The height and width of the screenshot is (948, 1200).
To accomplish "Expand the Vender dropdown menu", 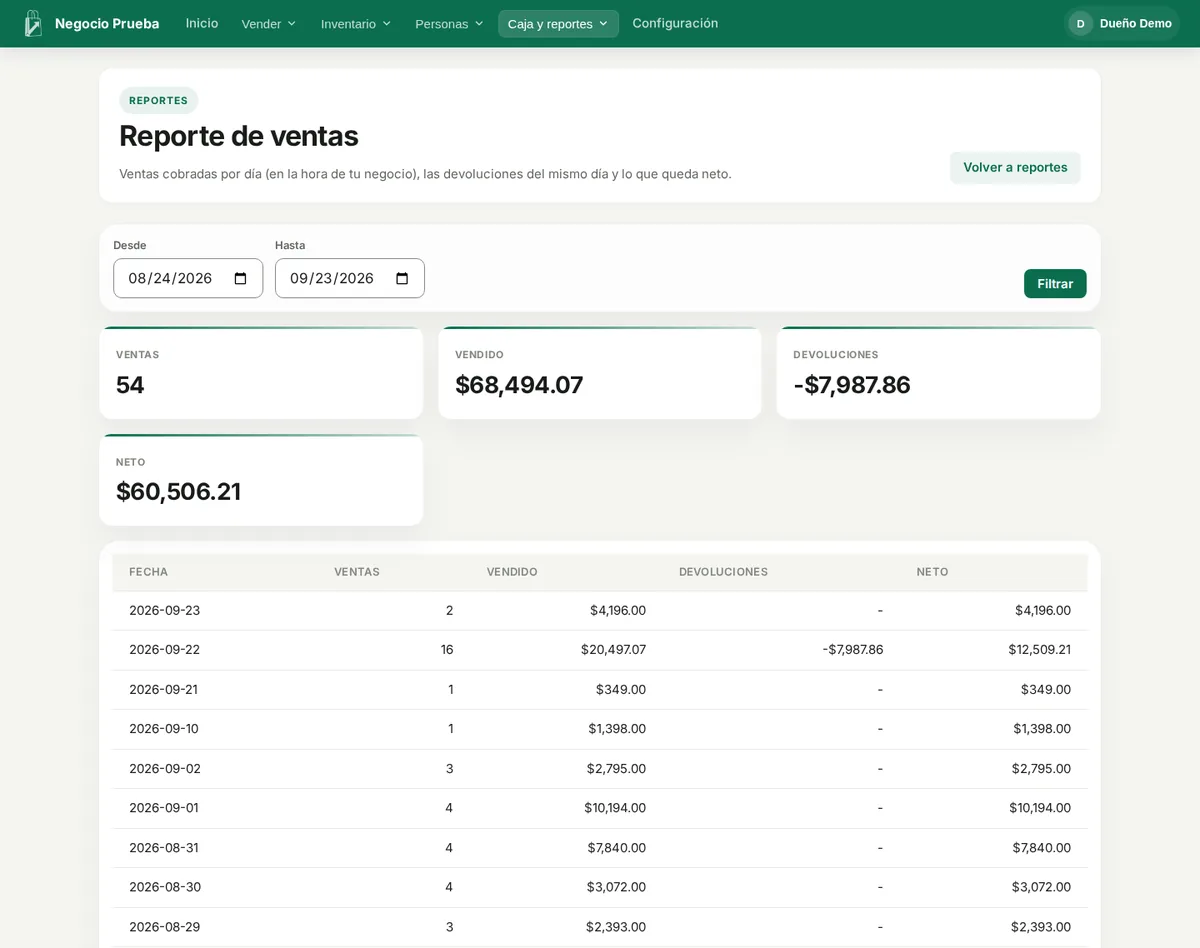I will coord(269,23).
